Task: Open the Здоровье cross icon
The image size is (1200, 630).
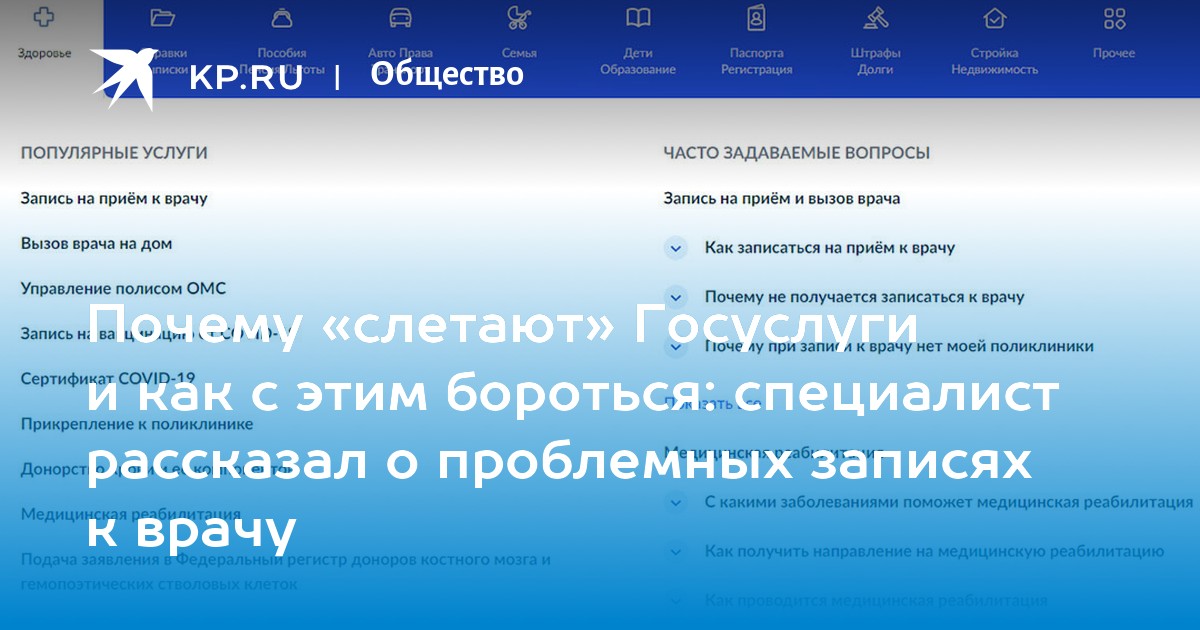Action: click(44, 20)
